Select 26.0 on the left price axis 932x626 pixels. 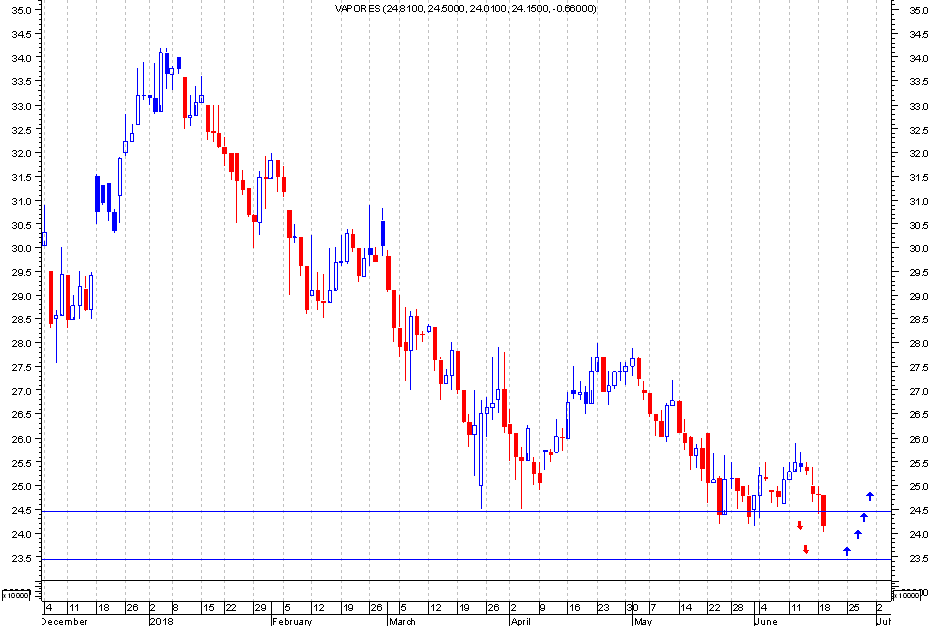(x=21, y=438)
